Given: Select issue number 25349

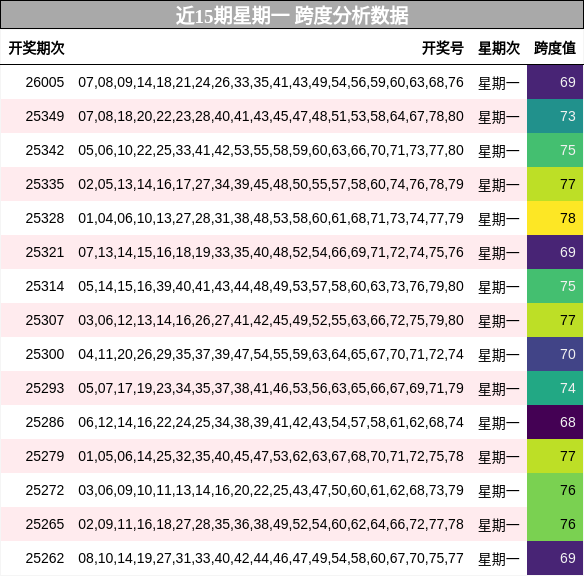Looking at the screenshot, I should click(45, 116).
